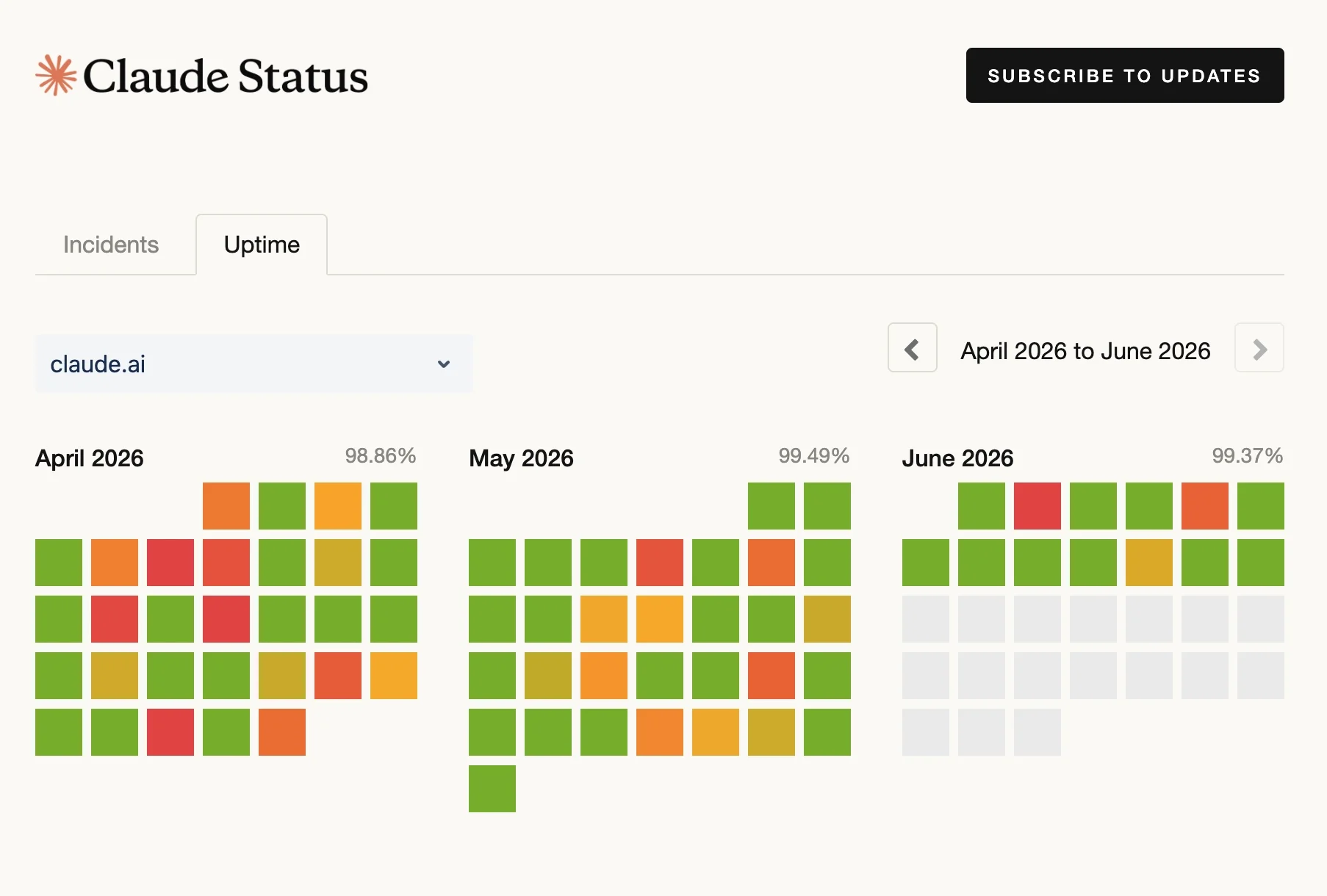Select the red April 8 day square
This screenshot has height=896, width=1327.
(x=226, y=563)
